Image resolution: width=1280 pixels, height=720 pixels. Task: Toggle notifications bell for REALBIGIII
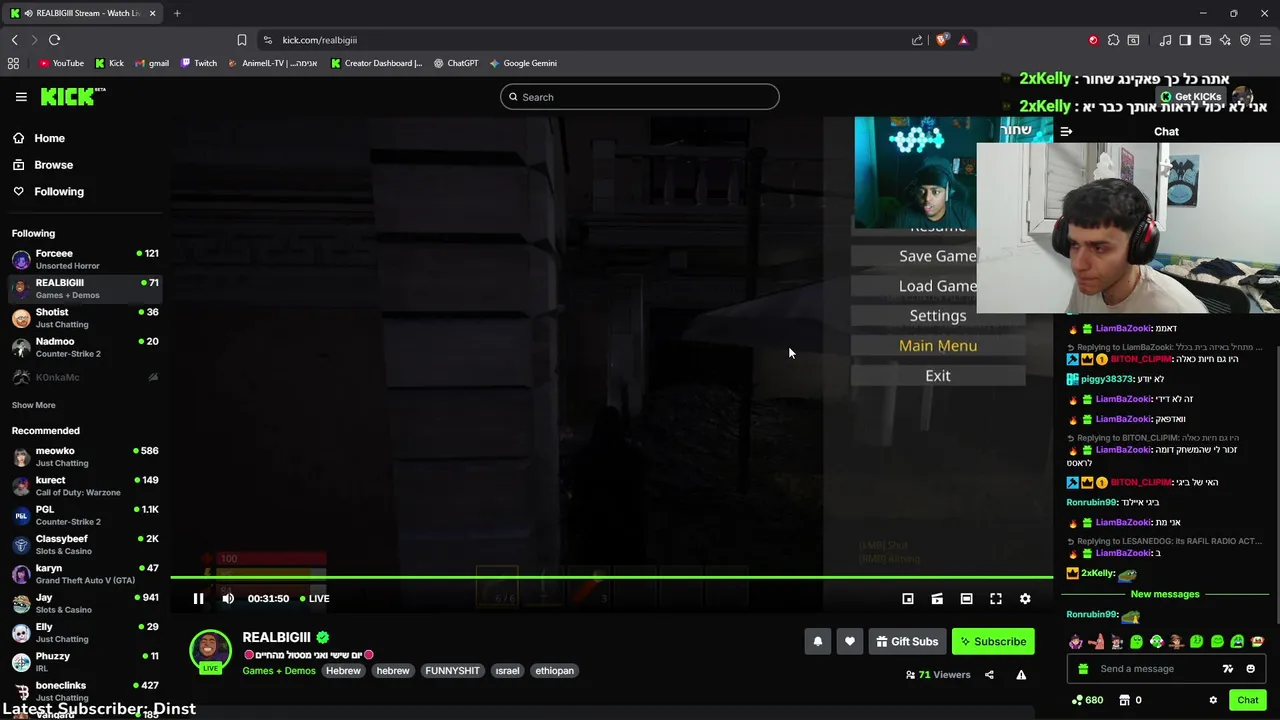point(818,641)
